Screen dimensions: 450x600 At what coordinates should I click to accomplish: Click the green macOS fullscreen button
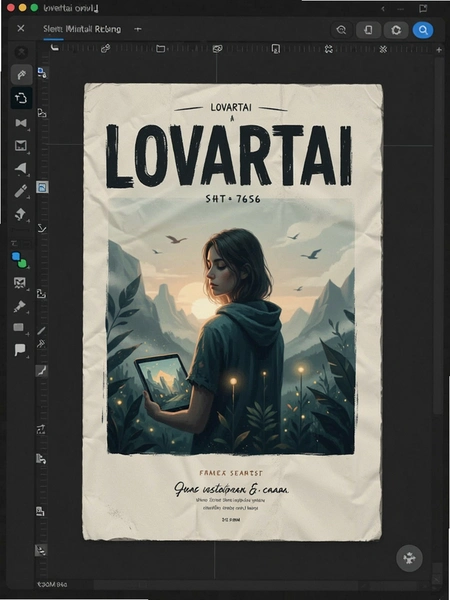tap(34, 7)
